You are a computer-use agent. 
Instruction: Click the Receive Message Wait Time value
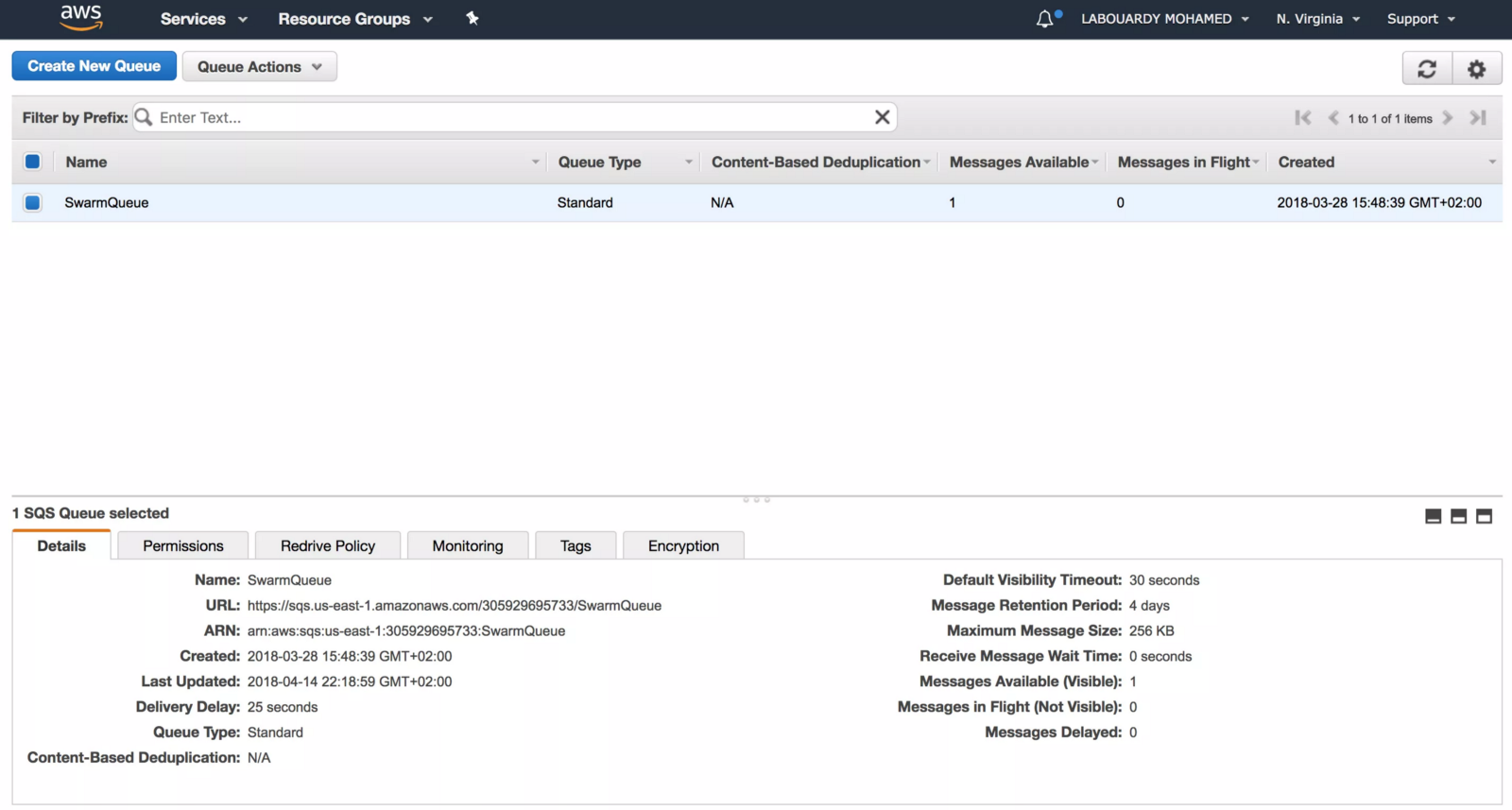1160,657
